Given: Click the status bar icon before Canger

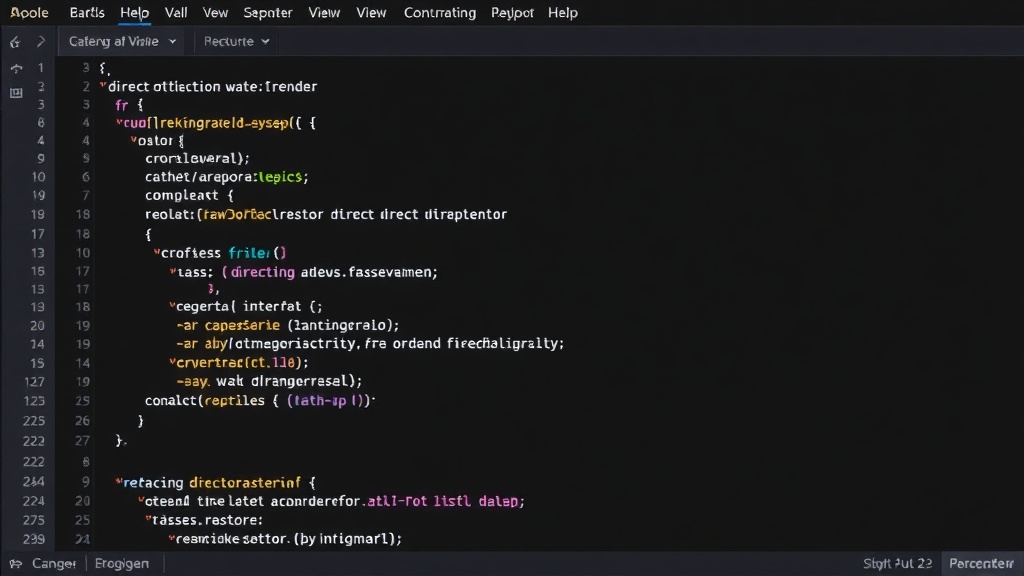Looking at the screenshot, I should point(16,564).
